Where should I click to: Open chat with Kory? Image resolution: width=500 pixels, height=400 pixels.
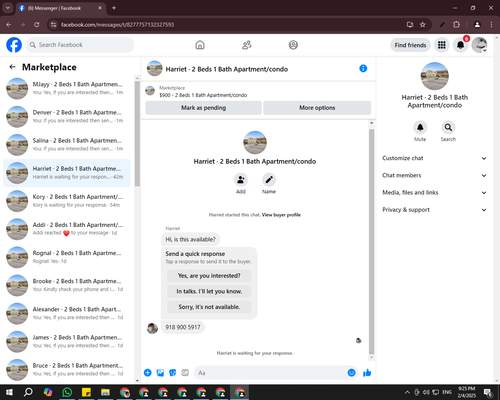coord(67,201)
